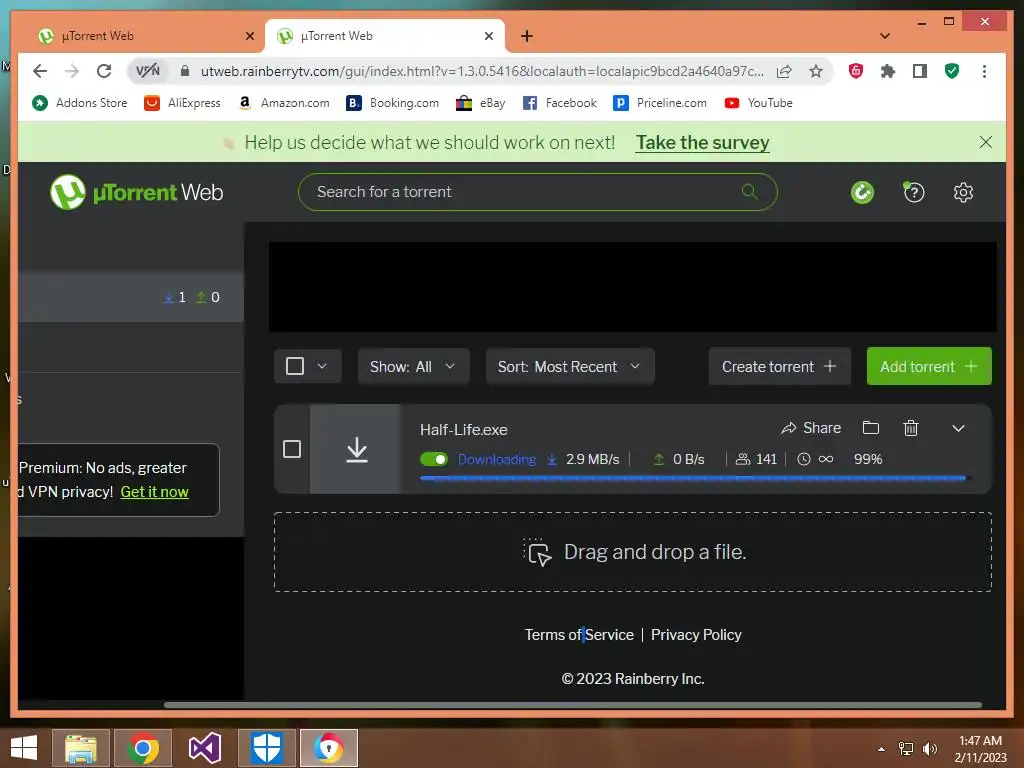Viewport: 1024px width, 768px height.
Task: Click the search magnifier icon
Action: point(749,191)
